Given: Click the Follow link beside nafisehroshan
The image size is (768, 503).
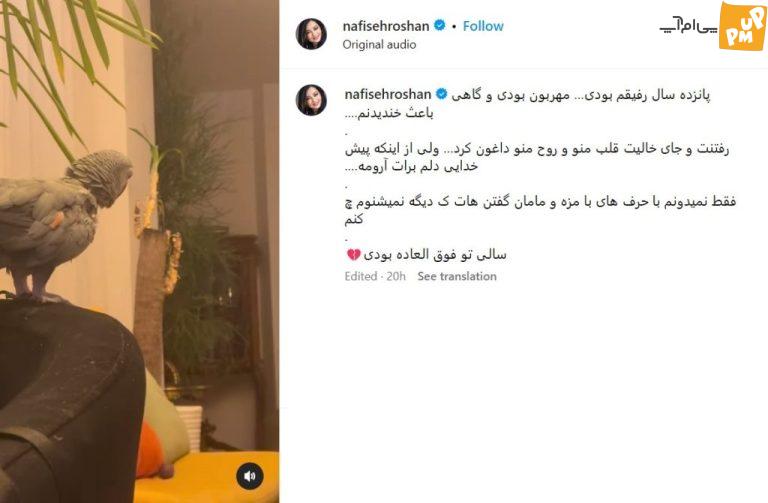Looking at the screenshot, I should 483,26.
